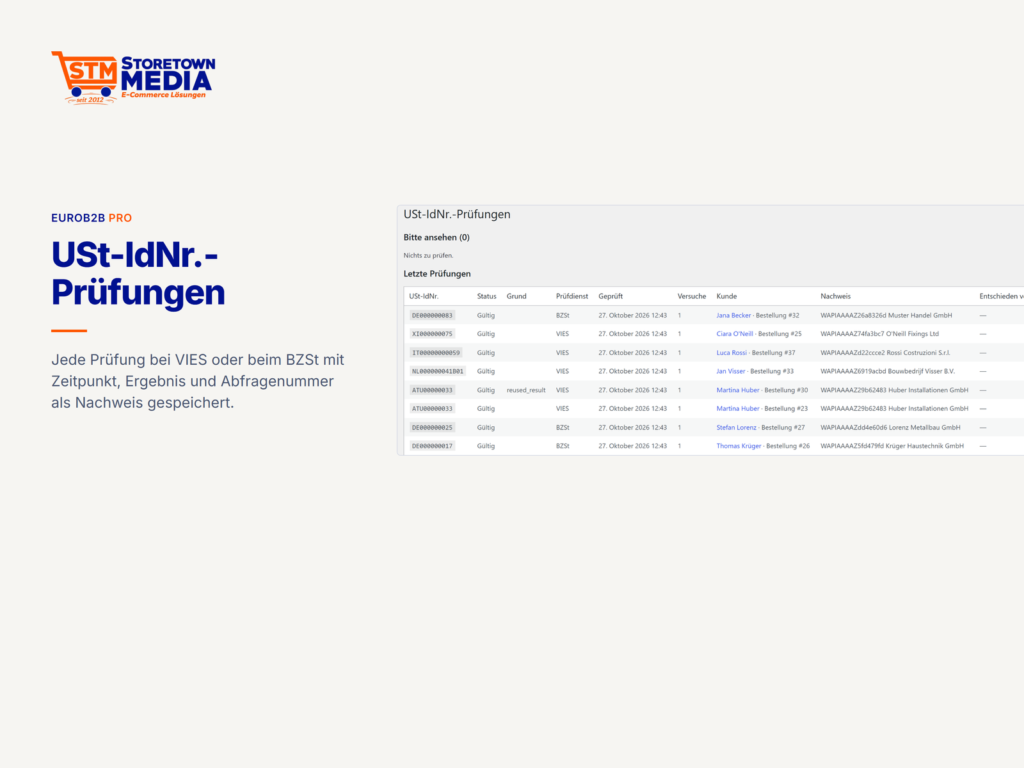Click Martina Huber link for Bestellung #30

click(738, 390)
